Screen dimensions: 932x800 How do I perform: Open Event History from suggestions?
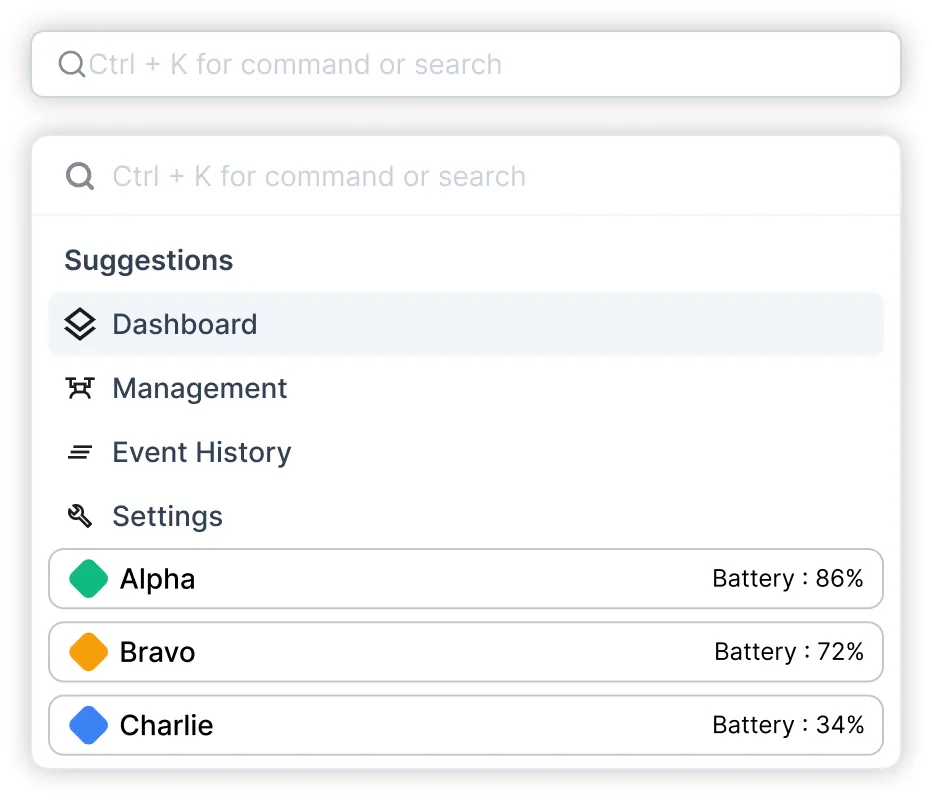click(x=202, y=453)
